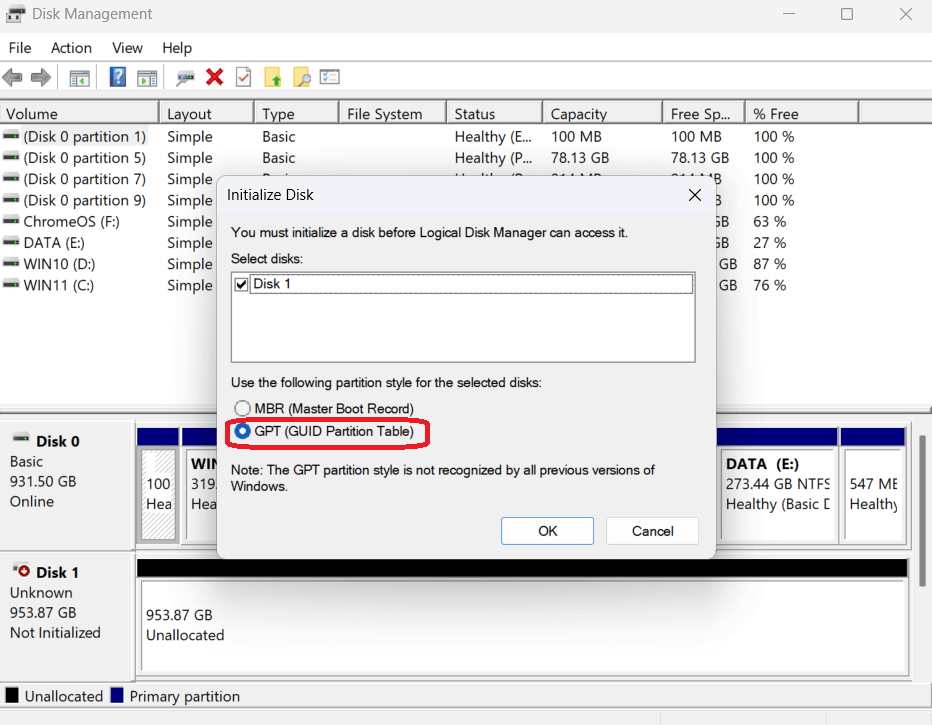
Task: Select MBR (Master Boot Record) option
Action: (x=241, y=409)
